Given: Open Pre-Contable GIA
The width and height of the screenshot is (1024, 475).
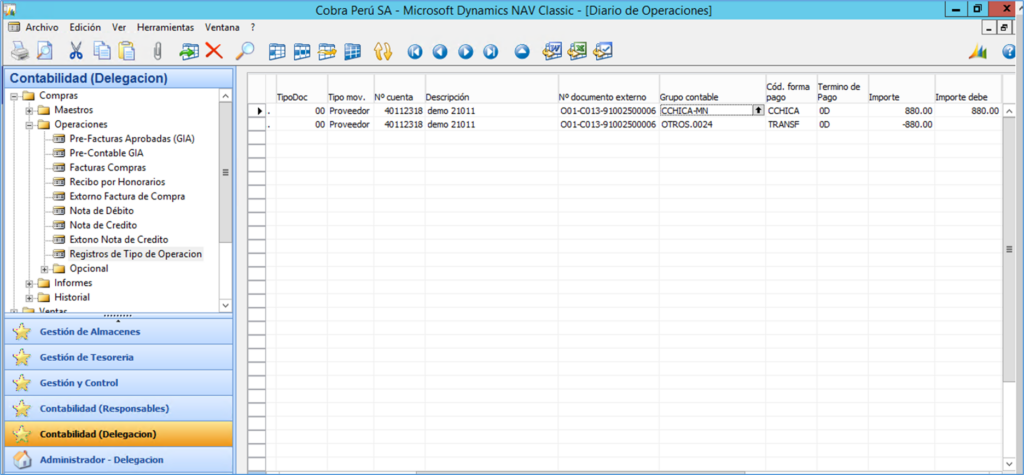Looking at the screenshot, I should tap(106, 153).
